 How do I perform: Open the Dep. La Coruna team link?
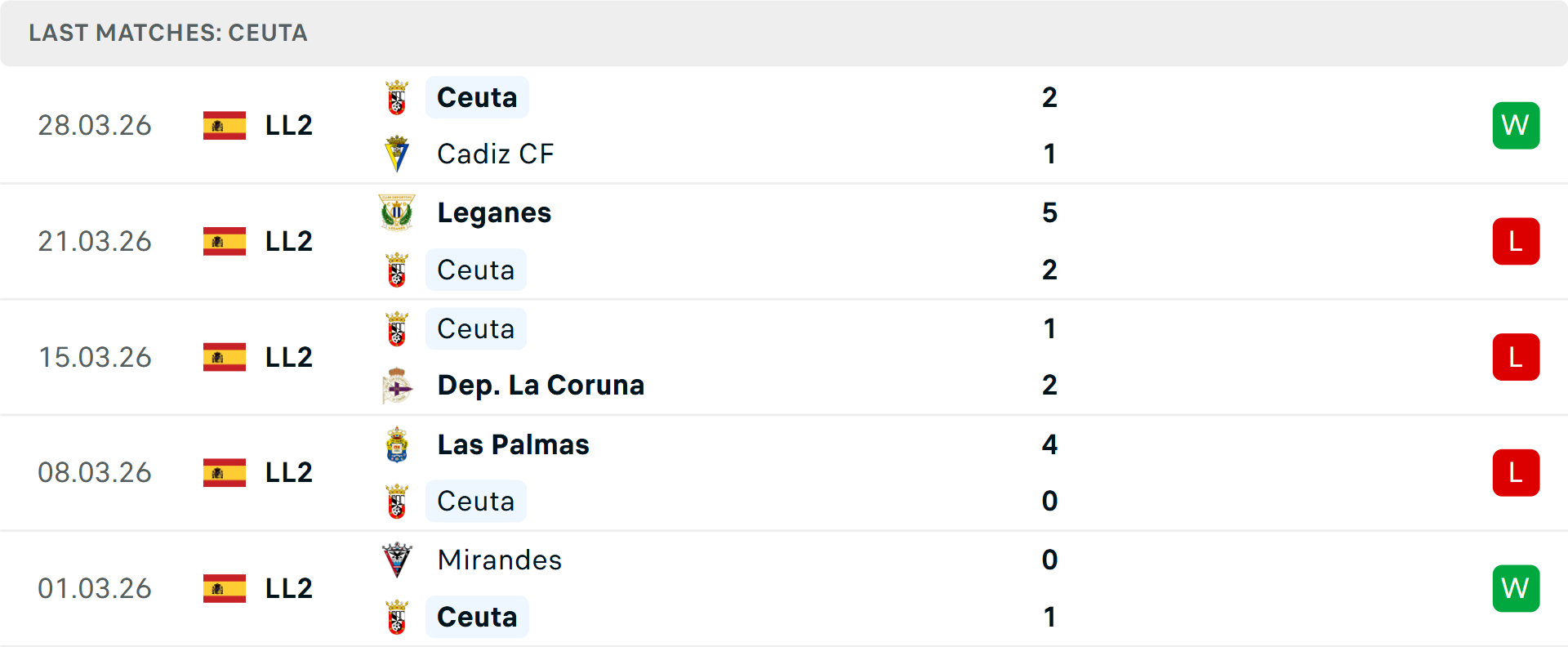coord(541,385)
